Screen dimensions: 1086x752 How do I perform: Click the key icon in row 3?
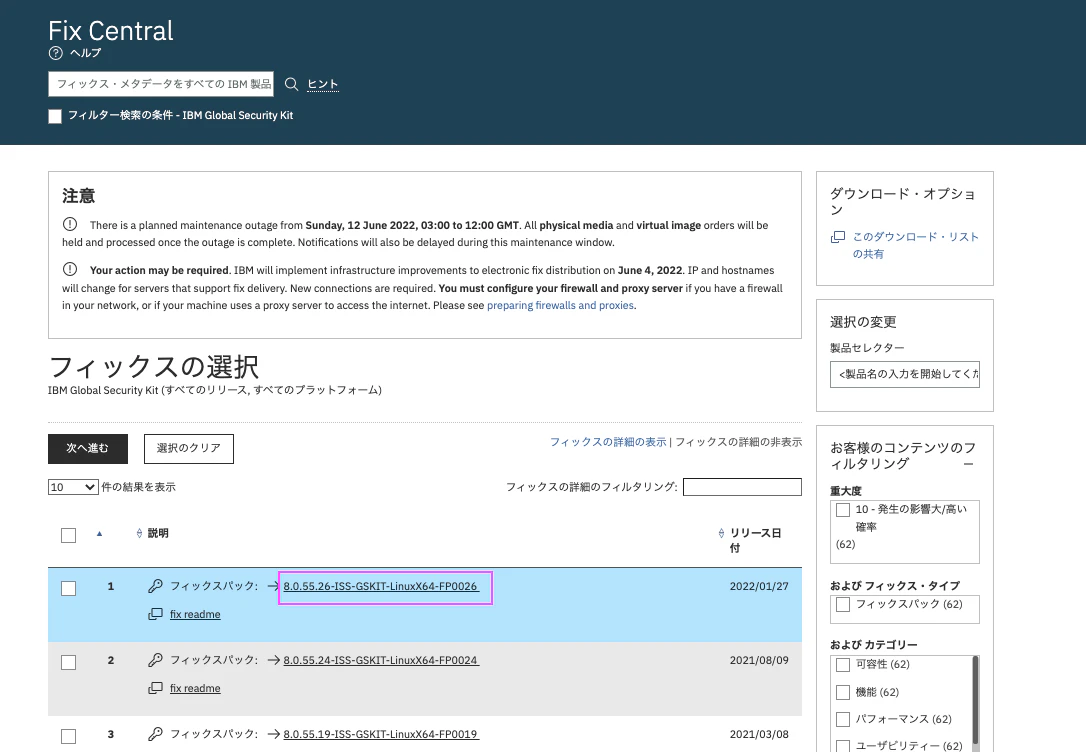[x=155, y=734]
